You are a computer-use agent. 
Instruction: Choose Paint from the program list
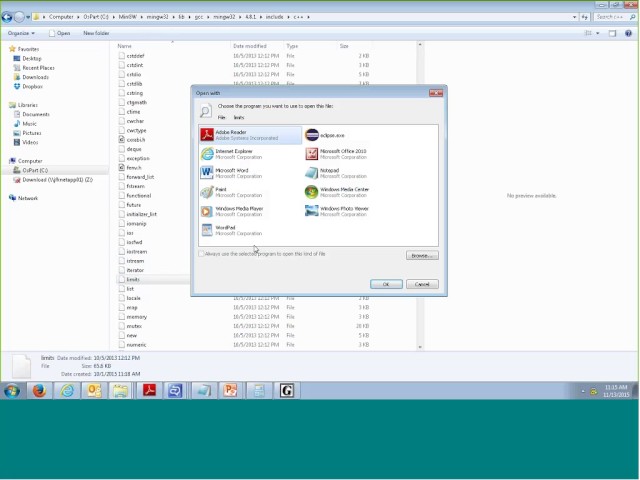tap(221, 191)
